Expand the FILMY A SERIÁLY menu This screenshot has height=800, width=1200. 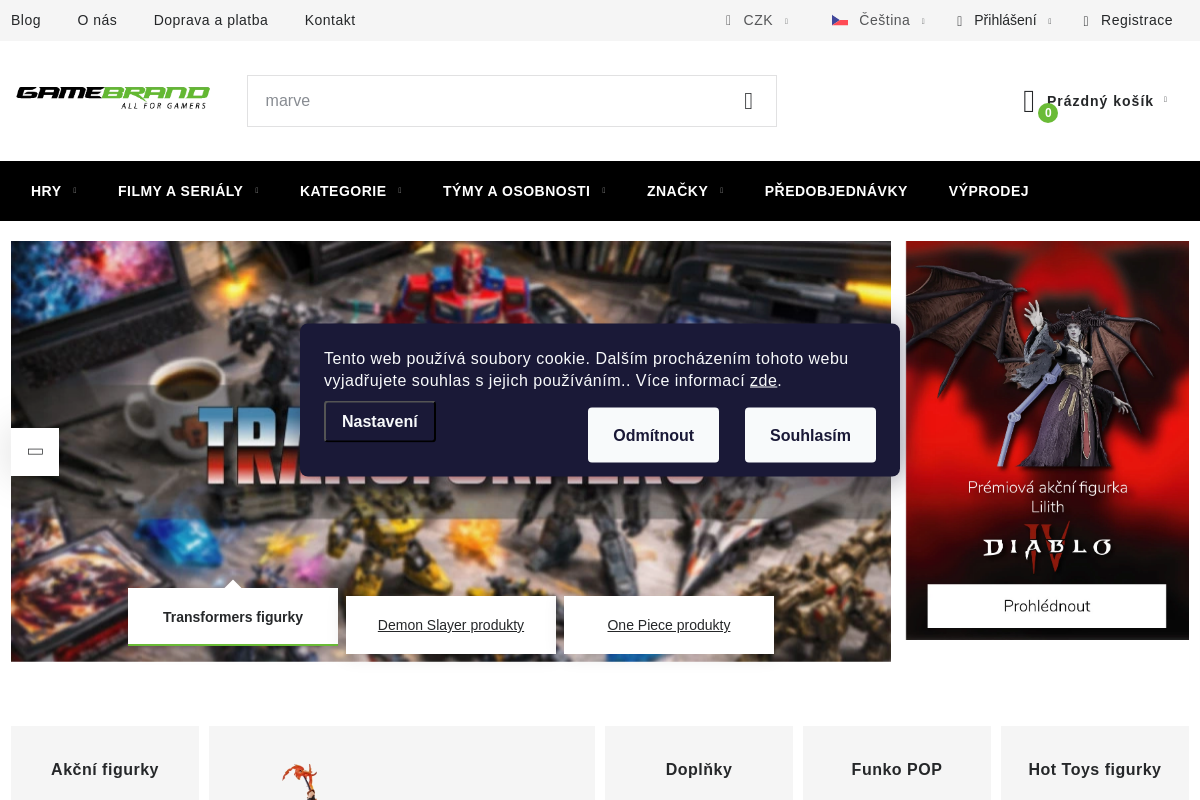click(x=188, y=191)
